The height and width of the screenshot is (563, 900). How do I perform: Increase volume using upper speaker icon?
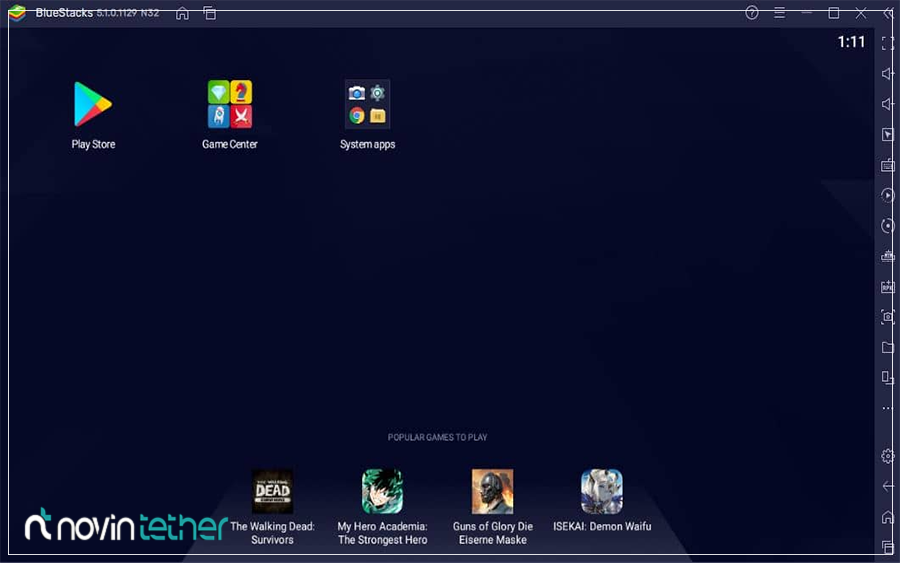[887, 73]
